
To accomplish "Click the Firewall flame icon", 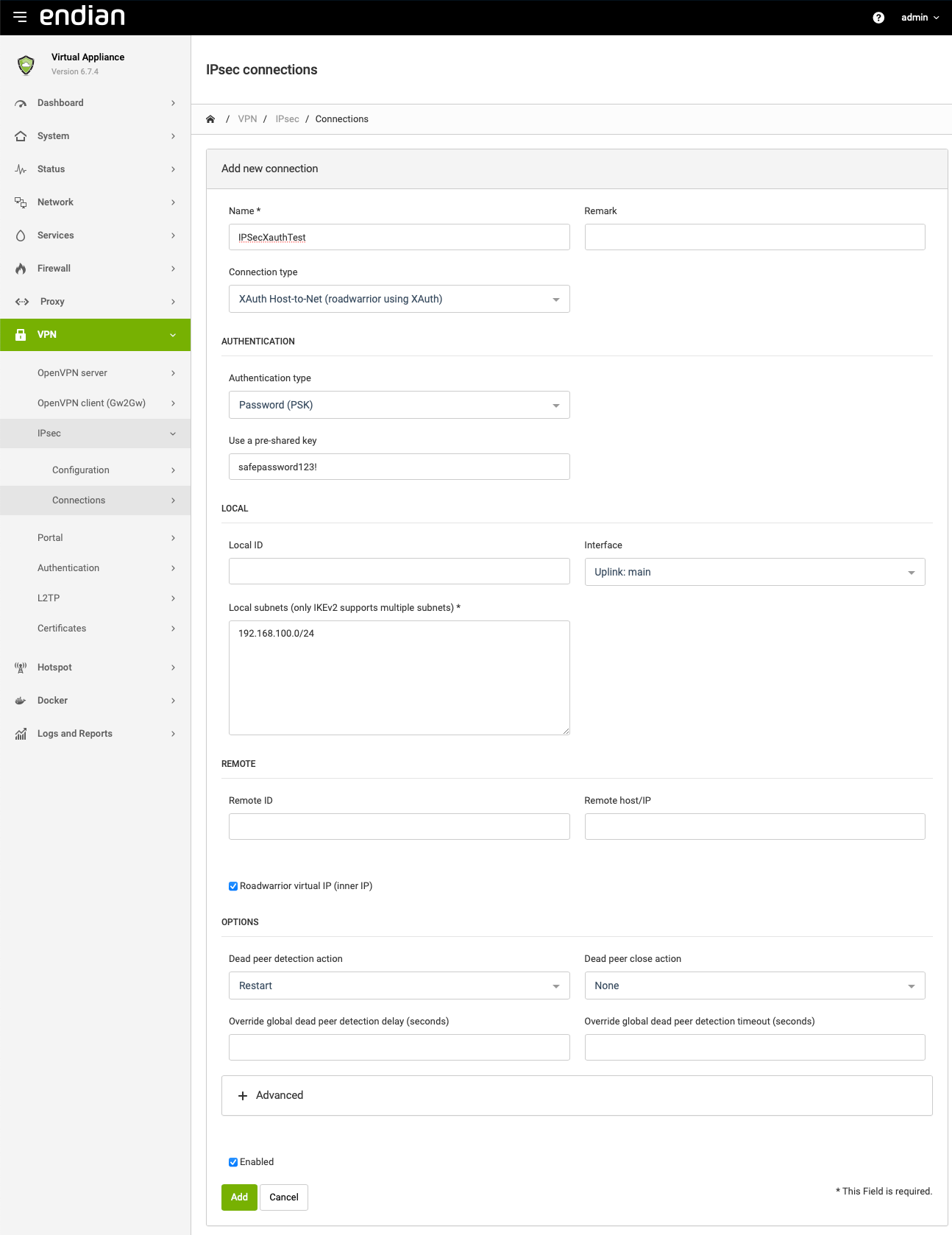I will pyautogui.click(x=21, y=269).
